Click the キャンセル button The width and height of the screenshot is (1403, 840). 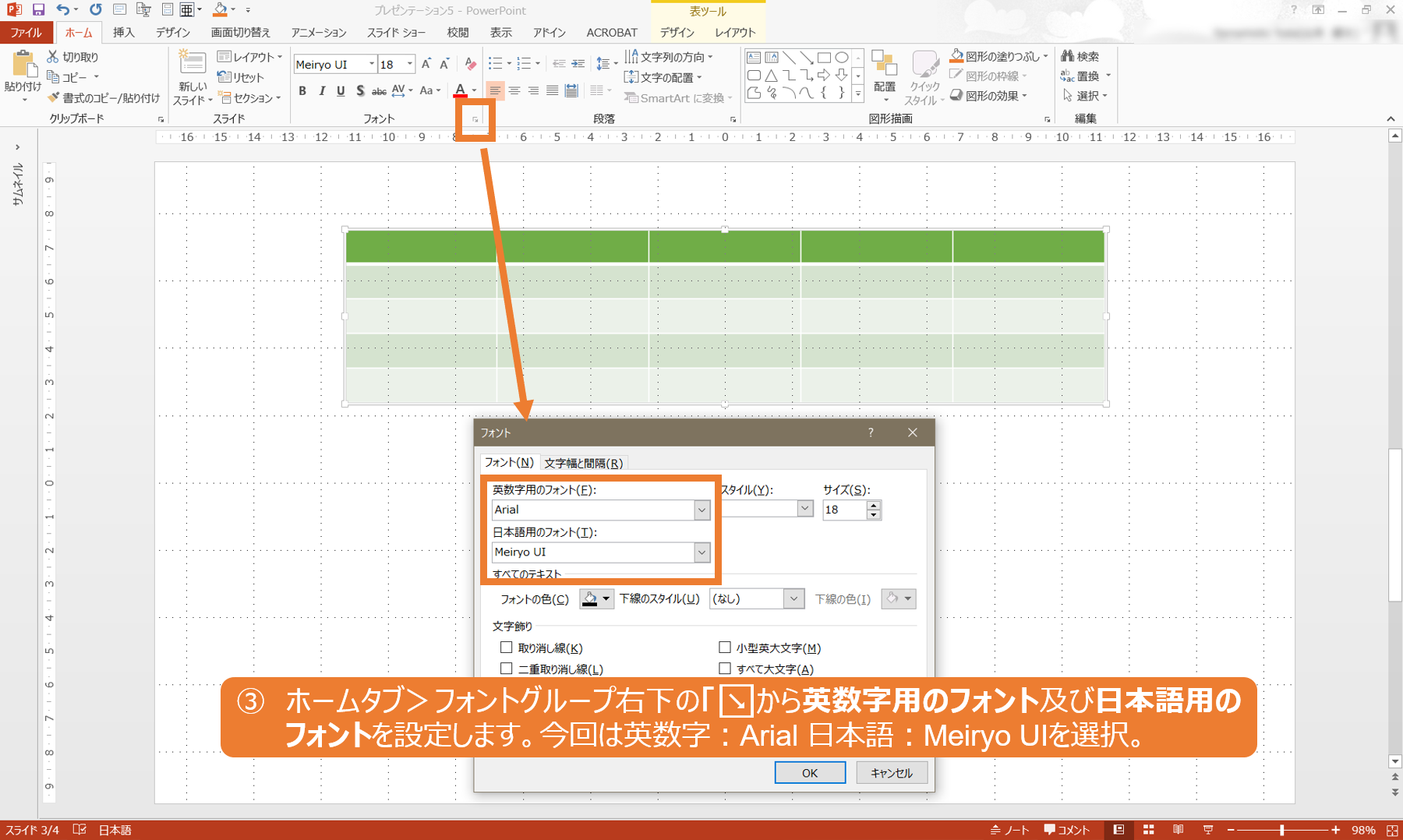[892, 772]
